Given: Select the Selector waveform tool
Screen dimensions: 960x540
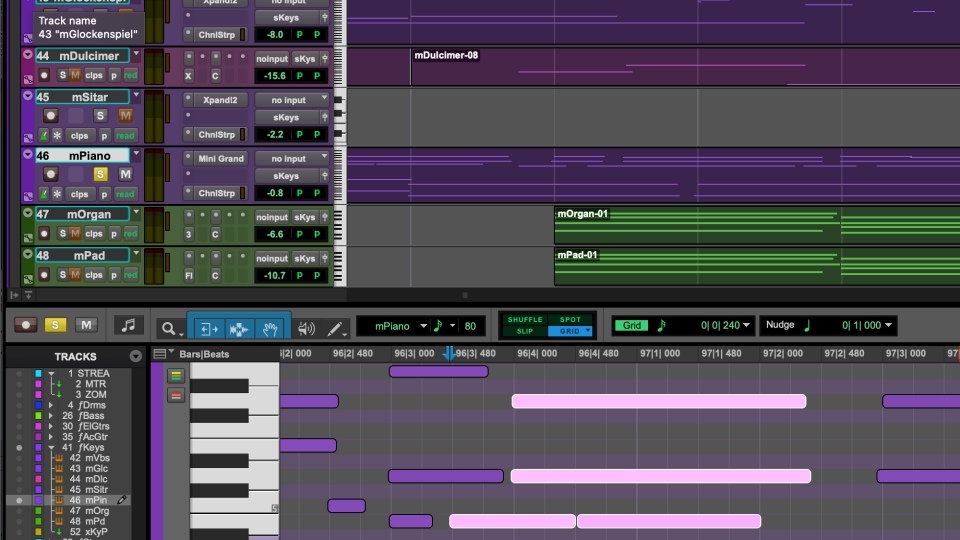Looking at the screenshot, I should 238,329.
